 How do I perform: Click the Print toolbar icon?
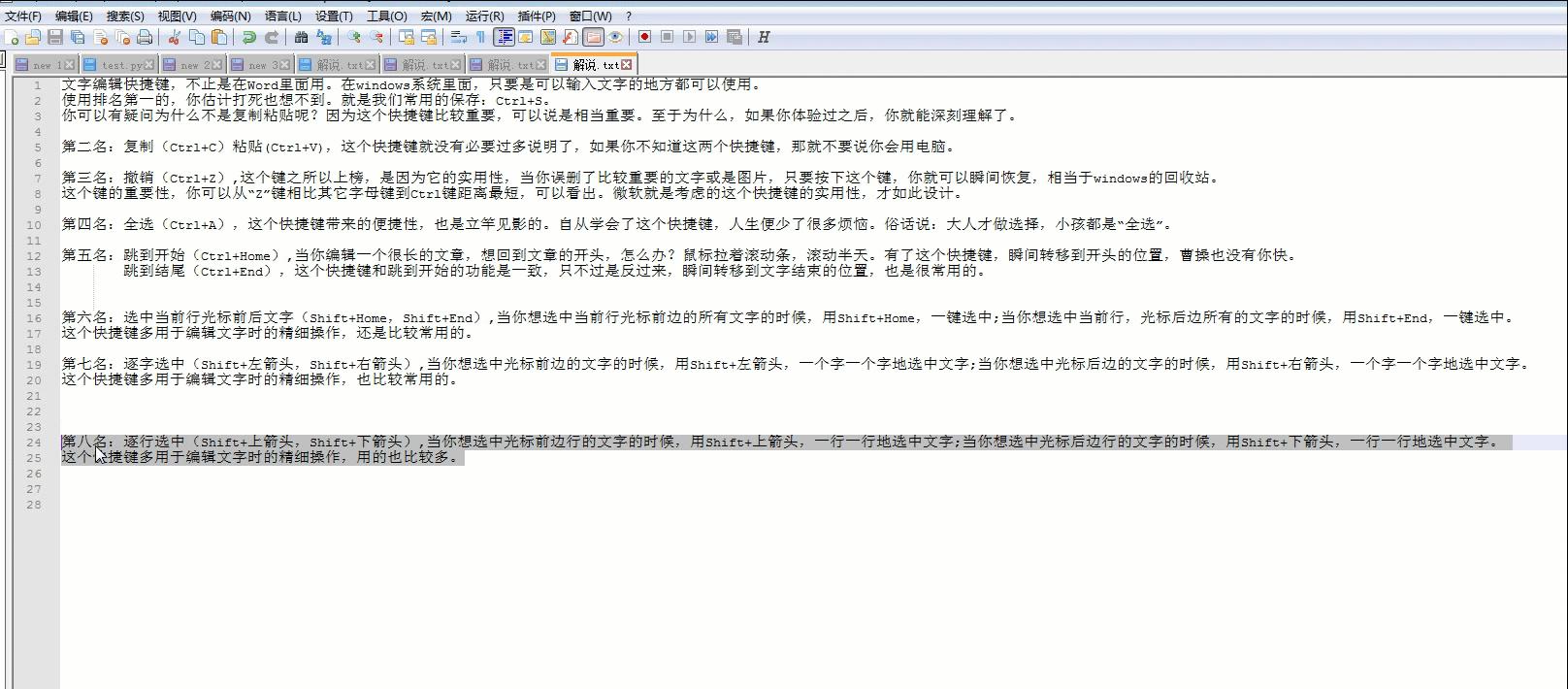145,37
